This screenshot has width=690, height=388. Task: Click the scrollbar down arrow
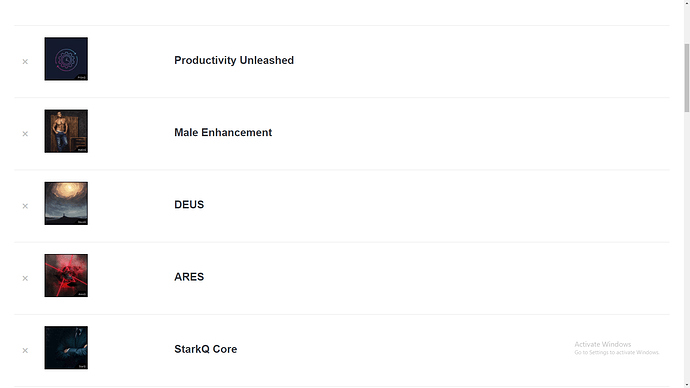coord(686,385)
